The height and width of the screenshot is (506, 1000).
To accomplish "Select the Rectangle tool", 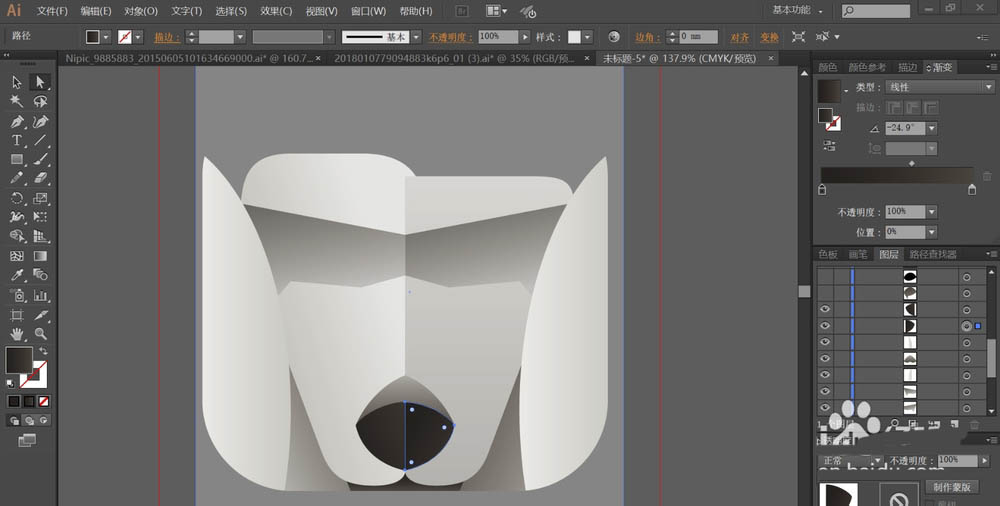I will point(17,160).
